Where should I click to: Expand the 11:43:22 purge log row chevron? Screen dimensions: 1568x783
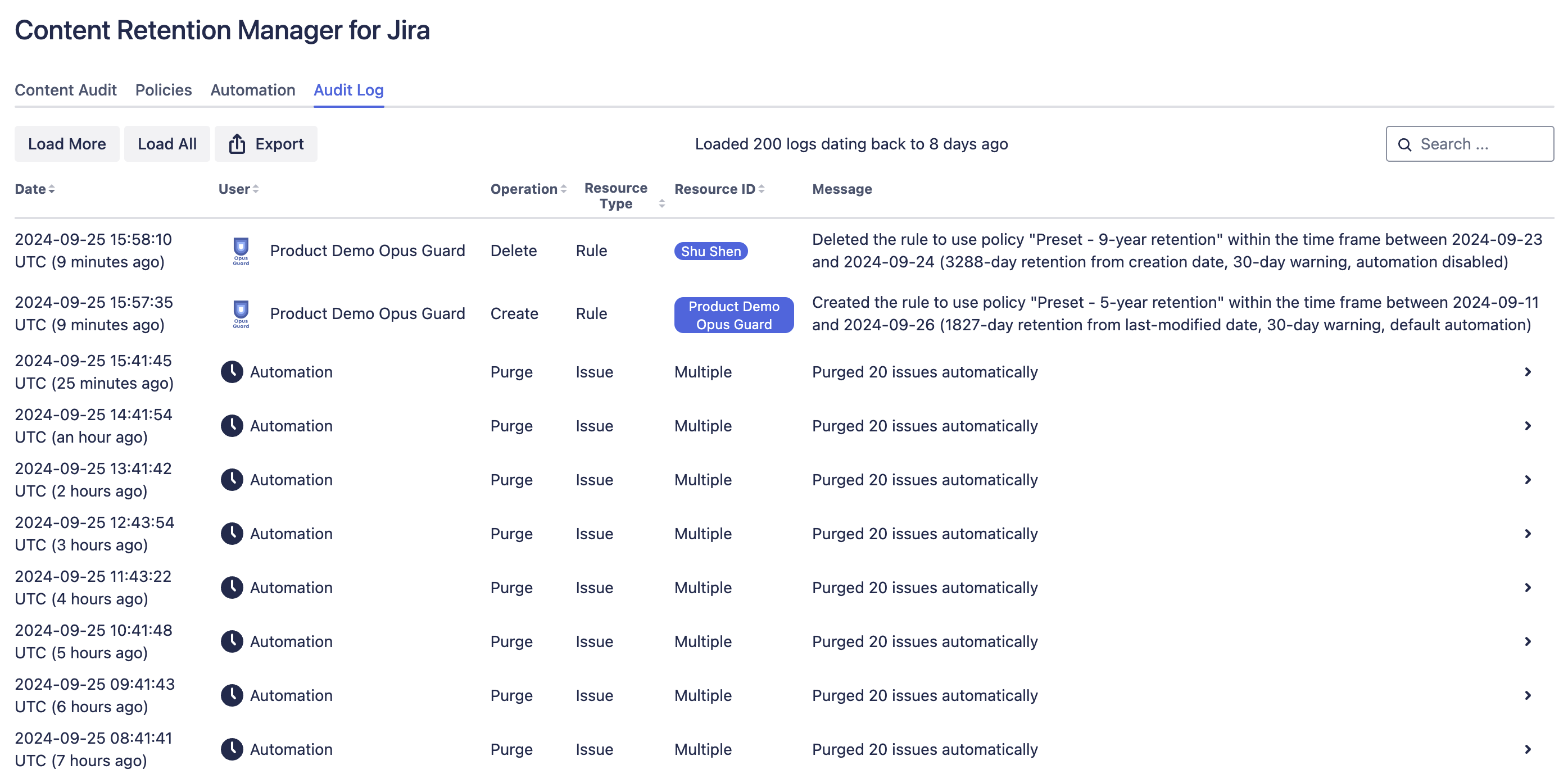tap(1527, 588)
